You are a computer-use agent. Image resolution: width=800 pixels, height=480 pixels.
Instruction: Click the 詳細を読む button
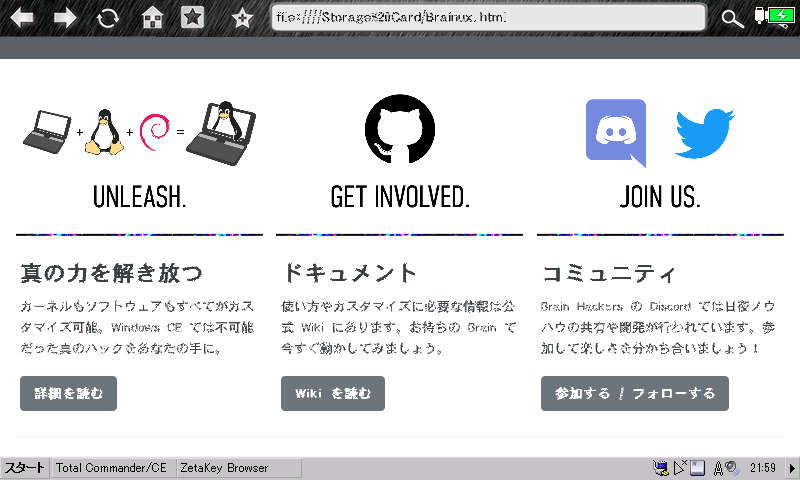pyautogui.click(x=68, y=393)
